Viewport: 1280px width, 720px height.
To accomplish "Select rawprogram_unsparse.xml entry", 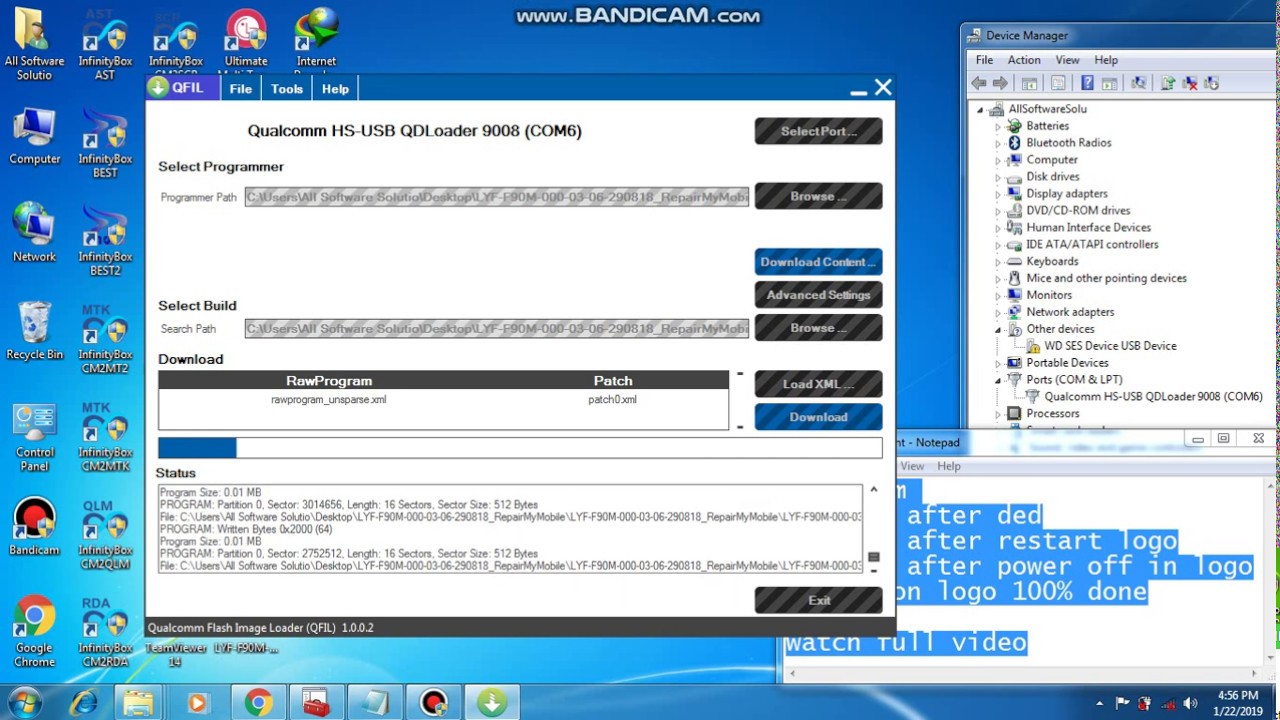I will 328,400.
